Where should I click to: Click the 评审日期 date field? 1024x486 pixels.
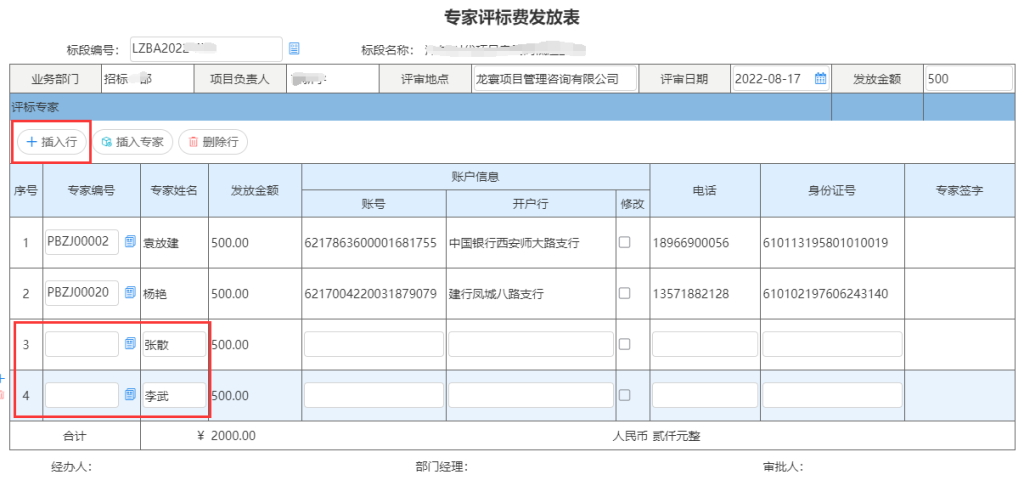781,78
